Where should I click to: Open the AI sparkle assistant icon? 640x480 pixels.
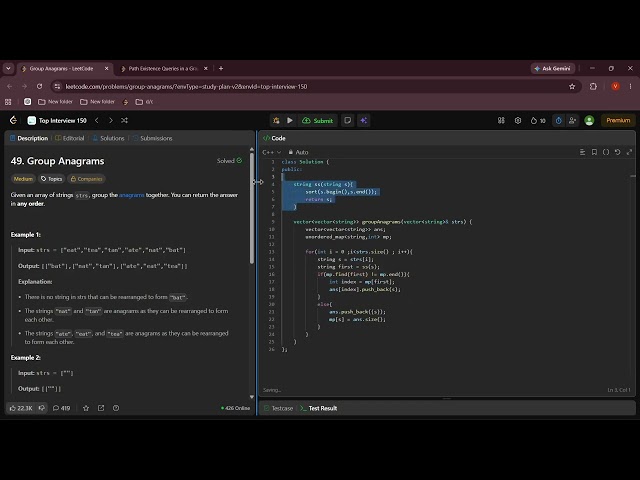click(x=364, y=120)
